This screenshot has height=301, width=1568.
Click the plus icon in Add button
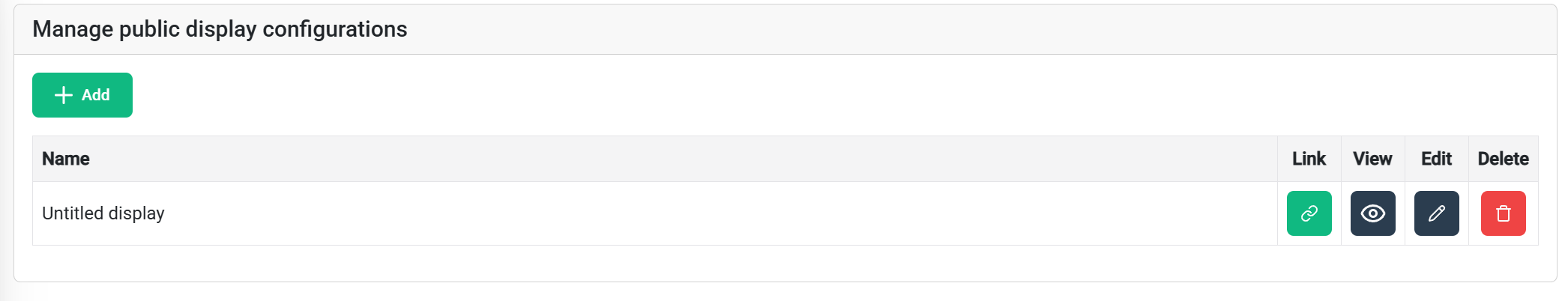[x=64, y=95]
